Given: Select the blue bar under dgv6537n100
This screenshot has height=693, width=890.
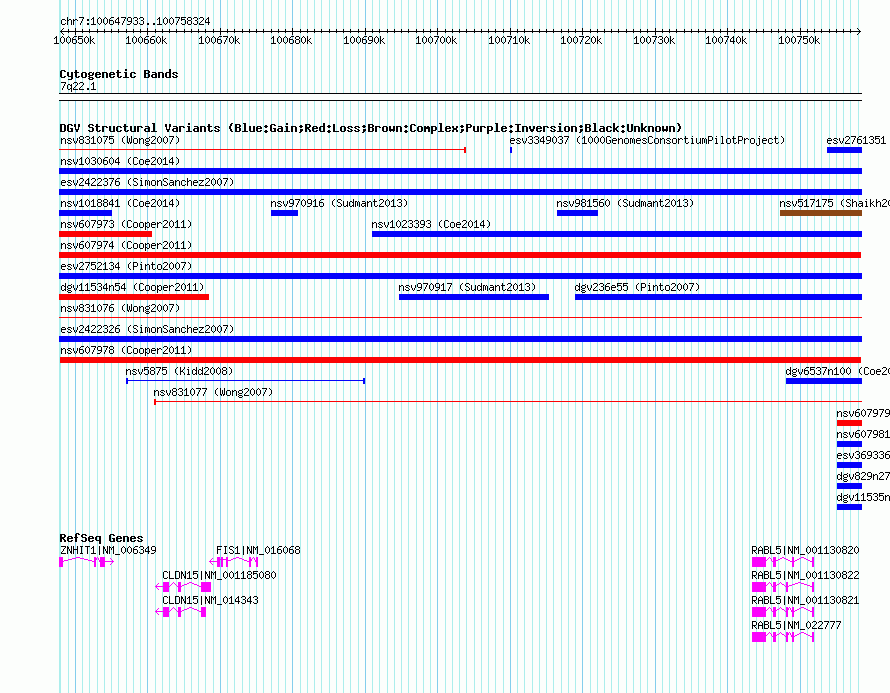Looking at the screenshot, I should [x=824, y=381].
